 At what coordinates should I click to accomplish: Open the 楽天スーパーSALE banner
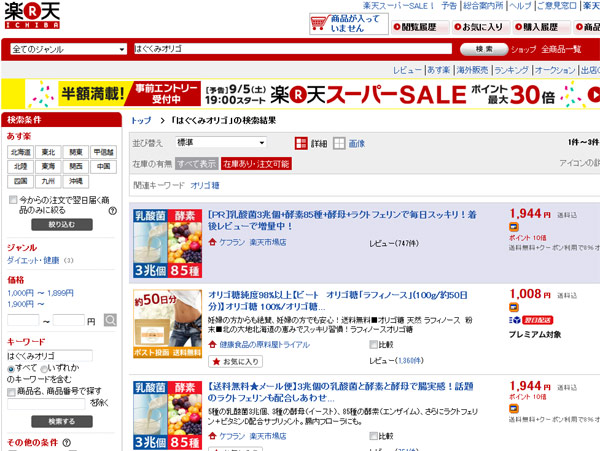(300, 94)
